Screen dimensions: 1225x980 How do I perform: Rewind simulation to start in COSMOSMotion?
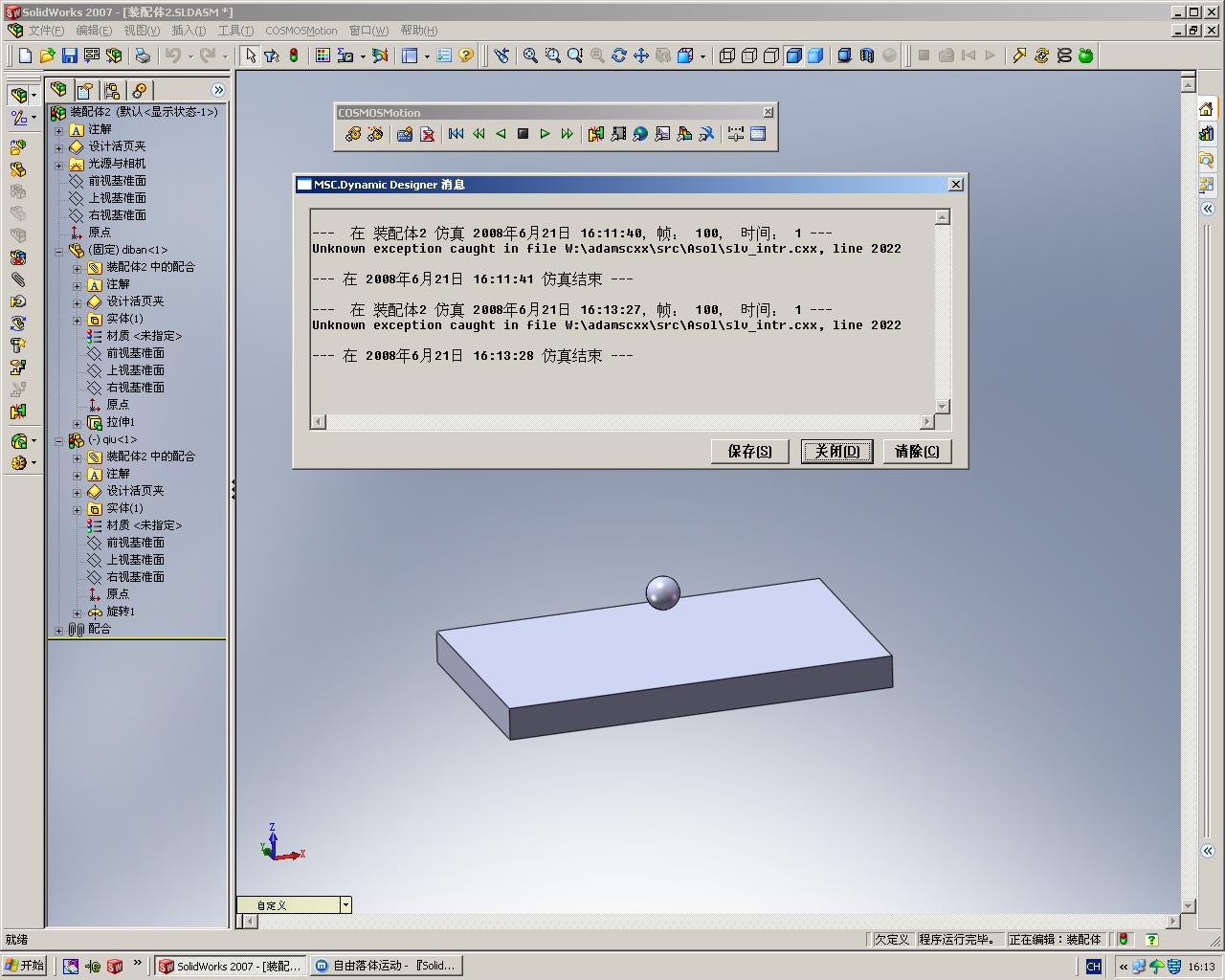[x=457, y=134]
